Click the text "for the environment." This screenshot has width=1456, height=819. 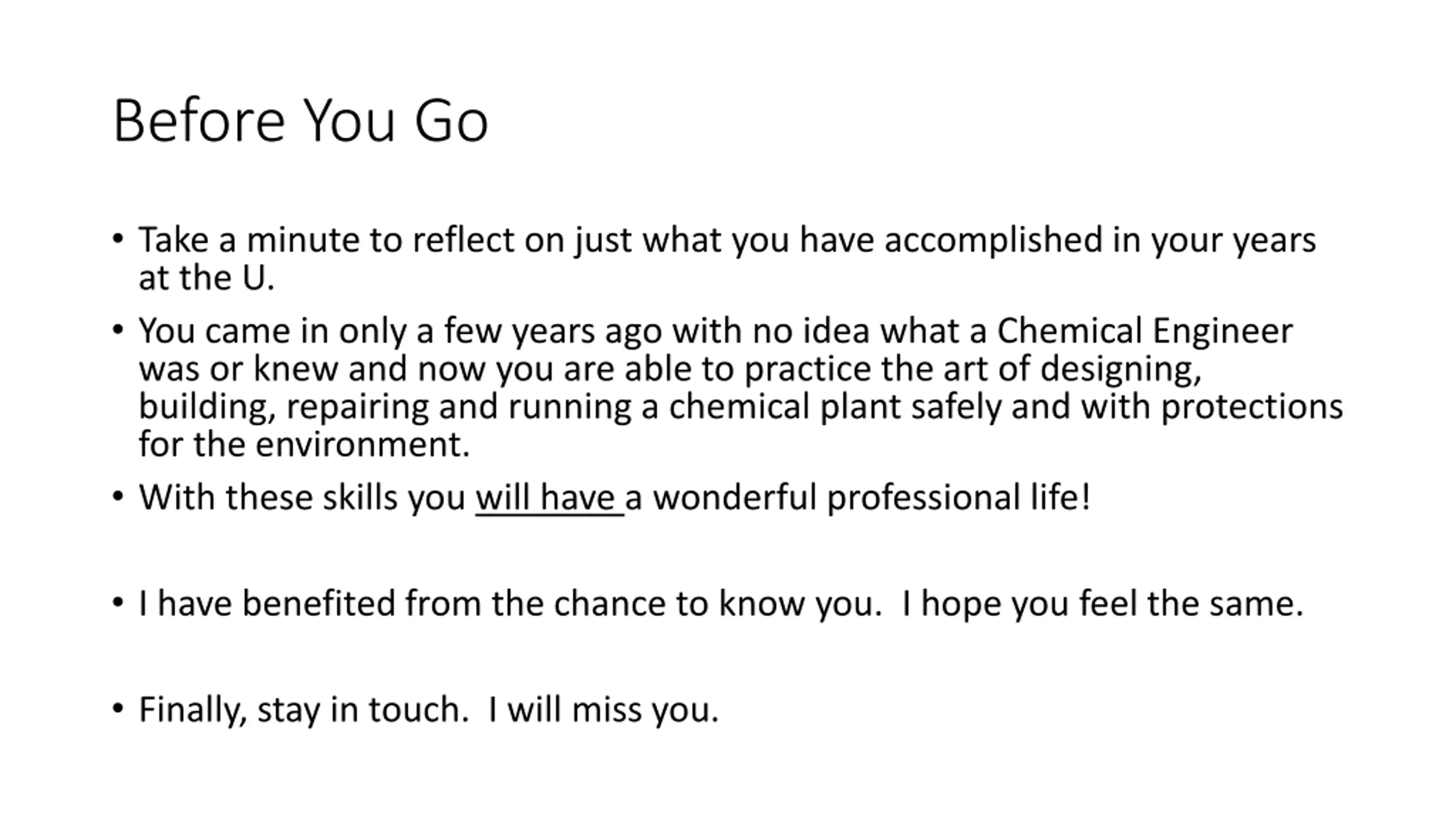(304, 444)
